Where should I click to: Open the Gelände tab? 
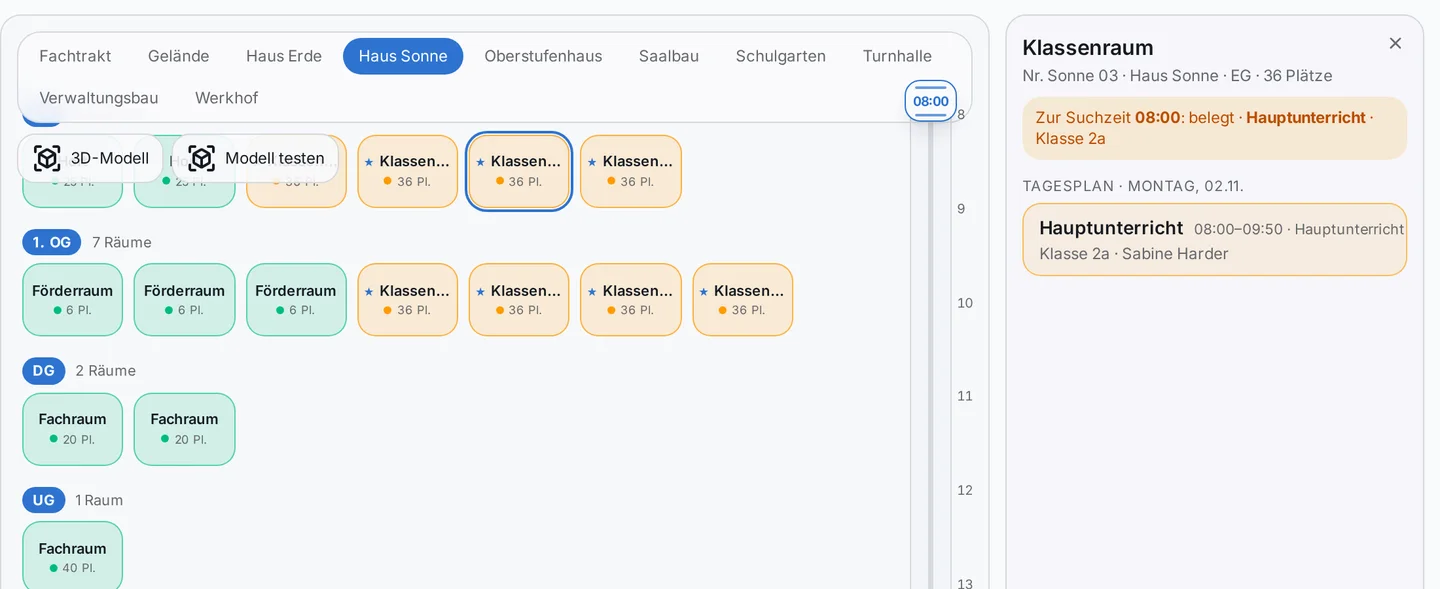(179, 56)
